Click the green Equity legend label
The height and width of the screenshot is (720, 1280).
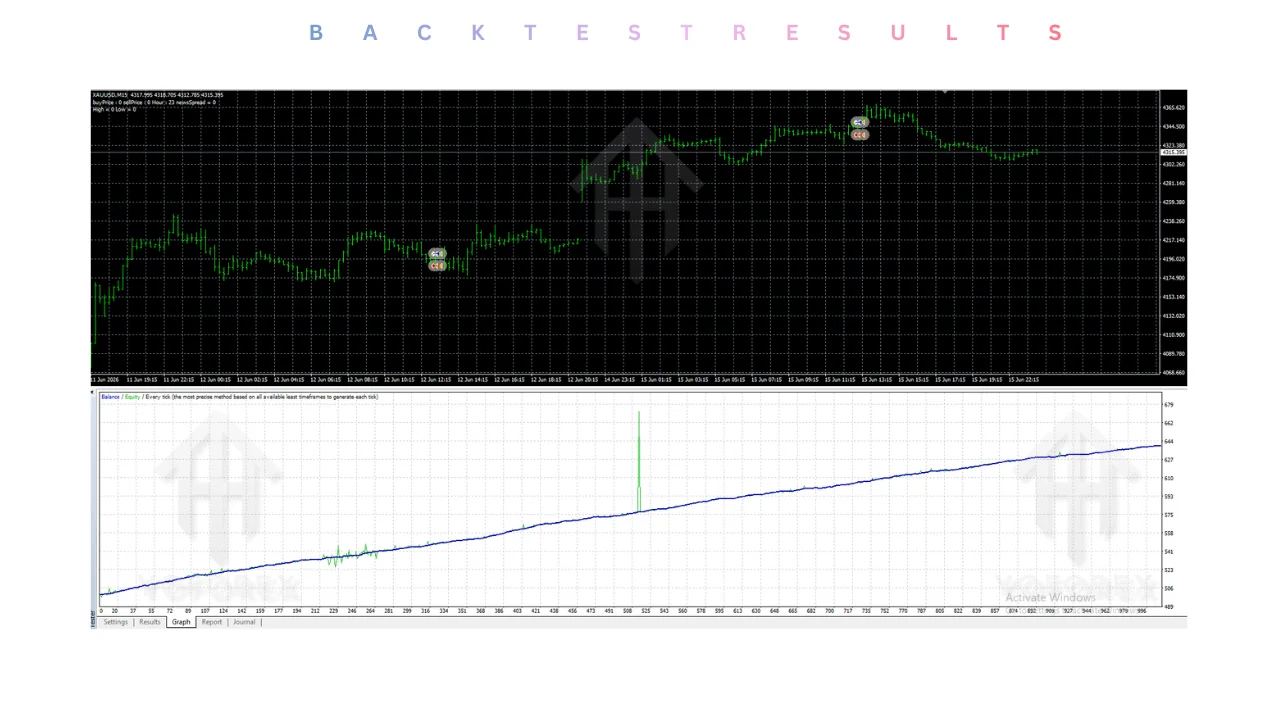pyautogui.click(x=131, y=397)
